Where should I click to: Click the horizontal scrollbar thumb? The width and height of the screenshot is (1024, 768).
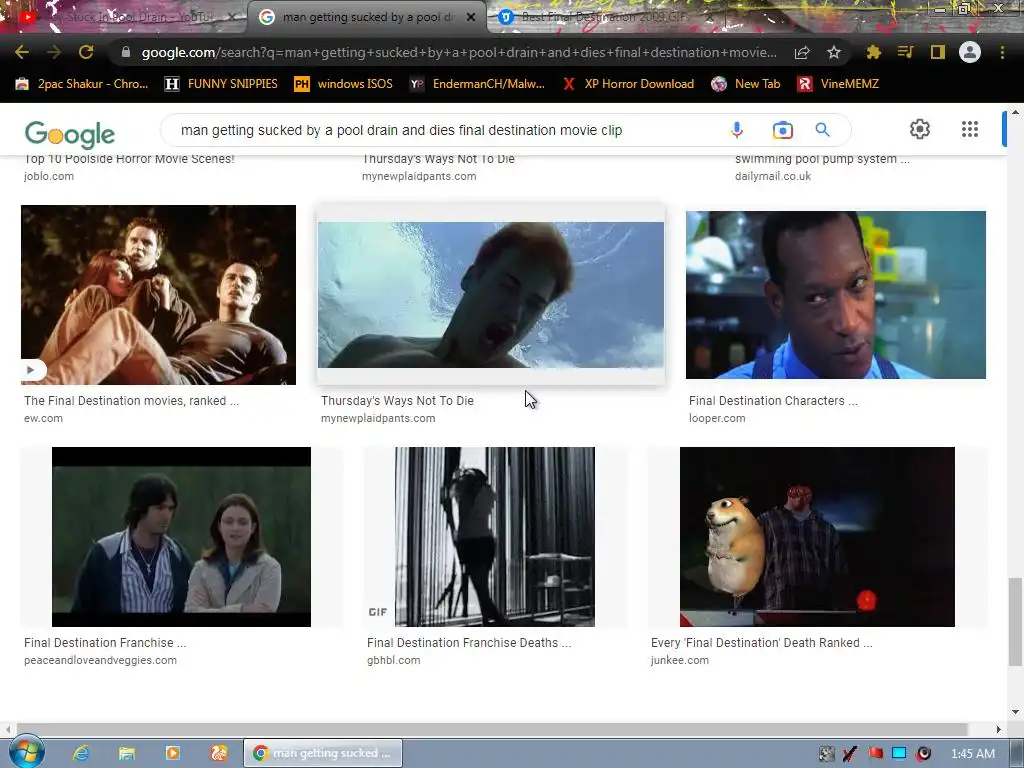[x=492, y=729]
